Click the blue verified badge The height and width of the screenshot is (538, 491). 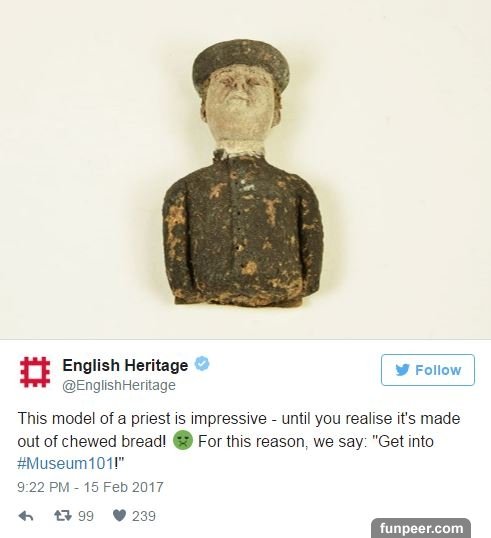pos(202,364)
